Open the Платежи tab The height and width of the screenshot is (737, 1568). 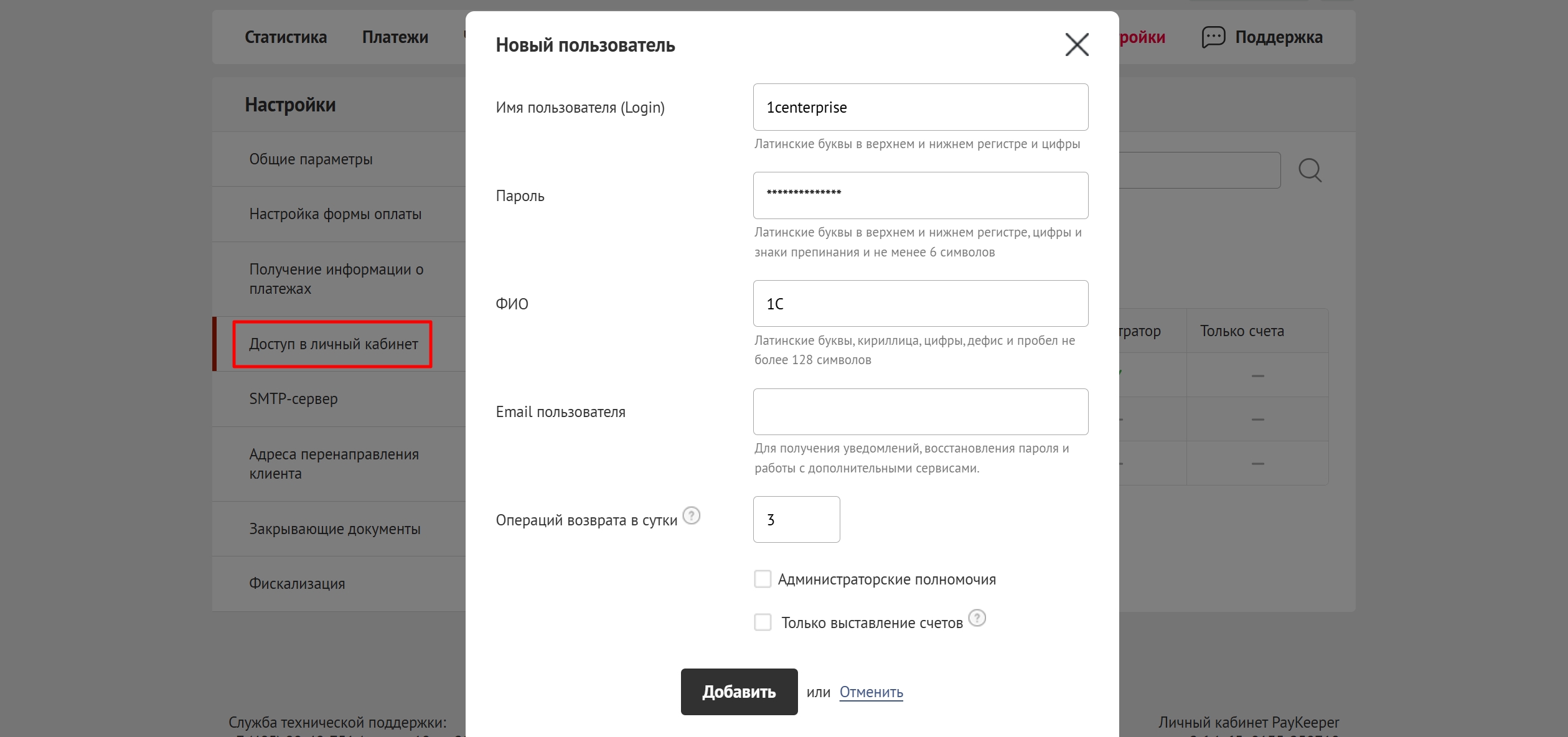point(395,37)
